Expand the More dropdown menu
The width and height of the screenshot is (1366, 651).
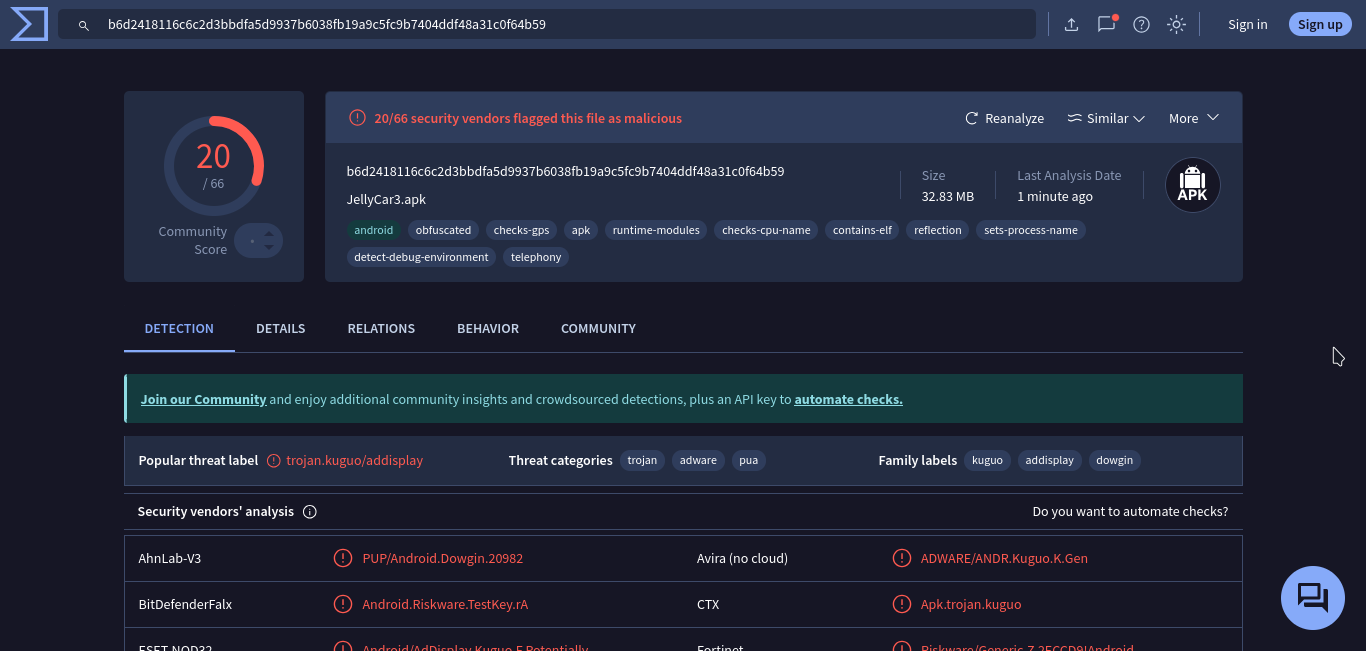[1194, 118]
